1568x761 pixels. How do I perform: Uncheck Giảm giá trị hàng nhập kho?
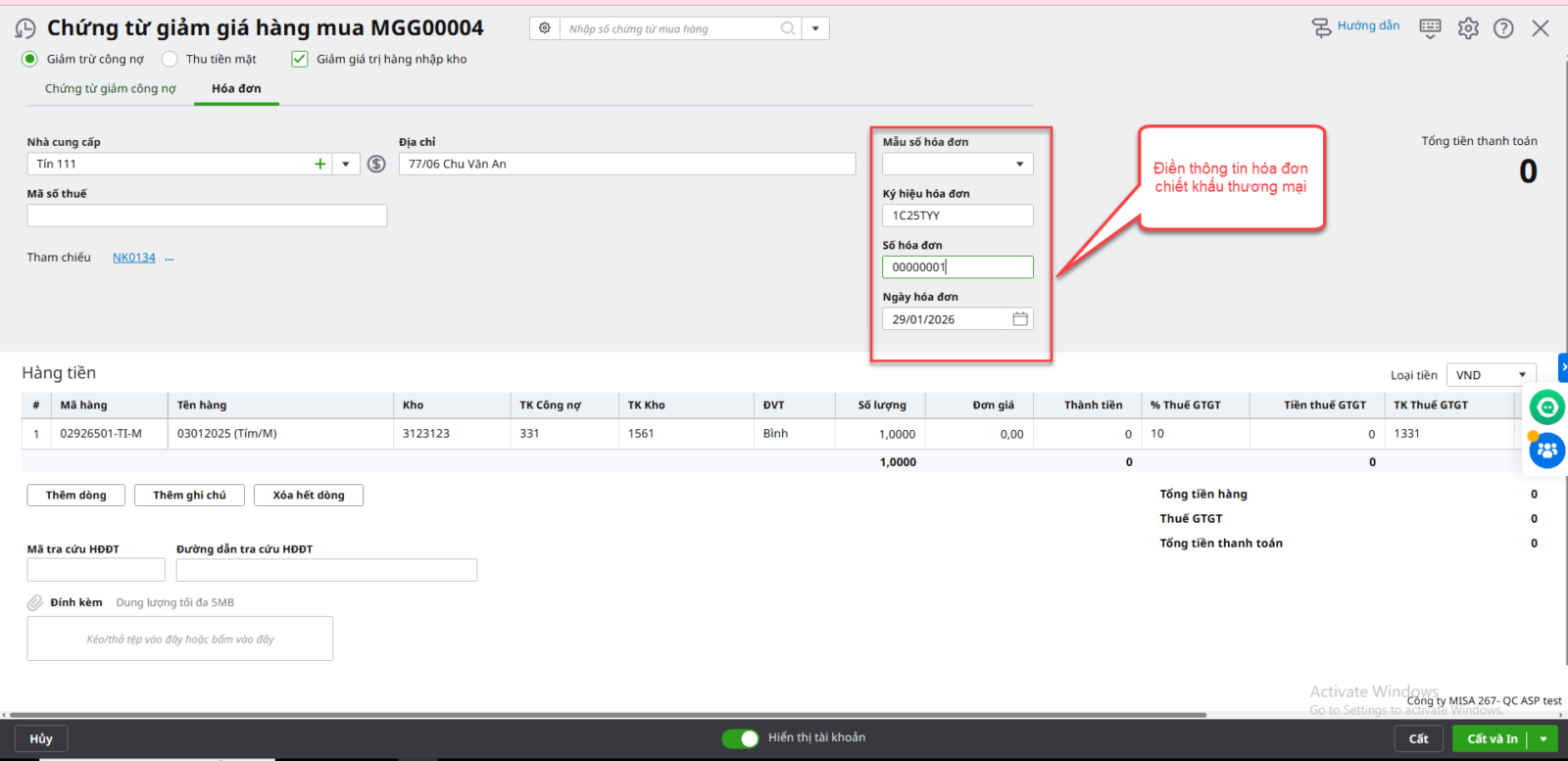click(300, 60)
